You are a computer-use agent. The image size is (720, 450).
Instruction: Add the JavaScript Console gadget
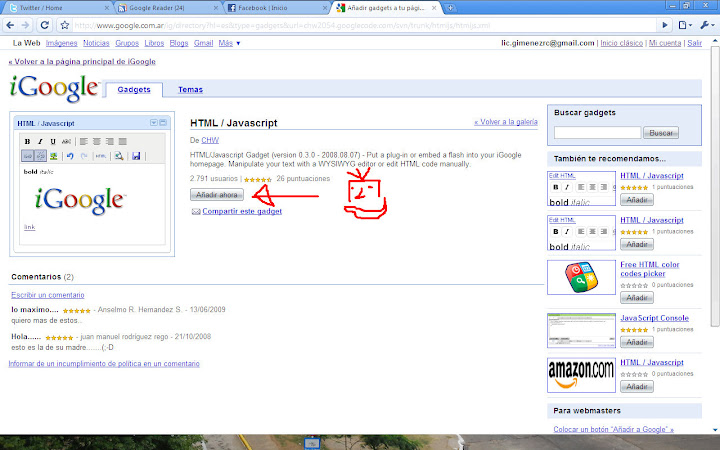click(637, 342)
